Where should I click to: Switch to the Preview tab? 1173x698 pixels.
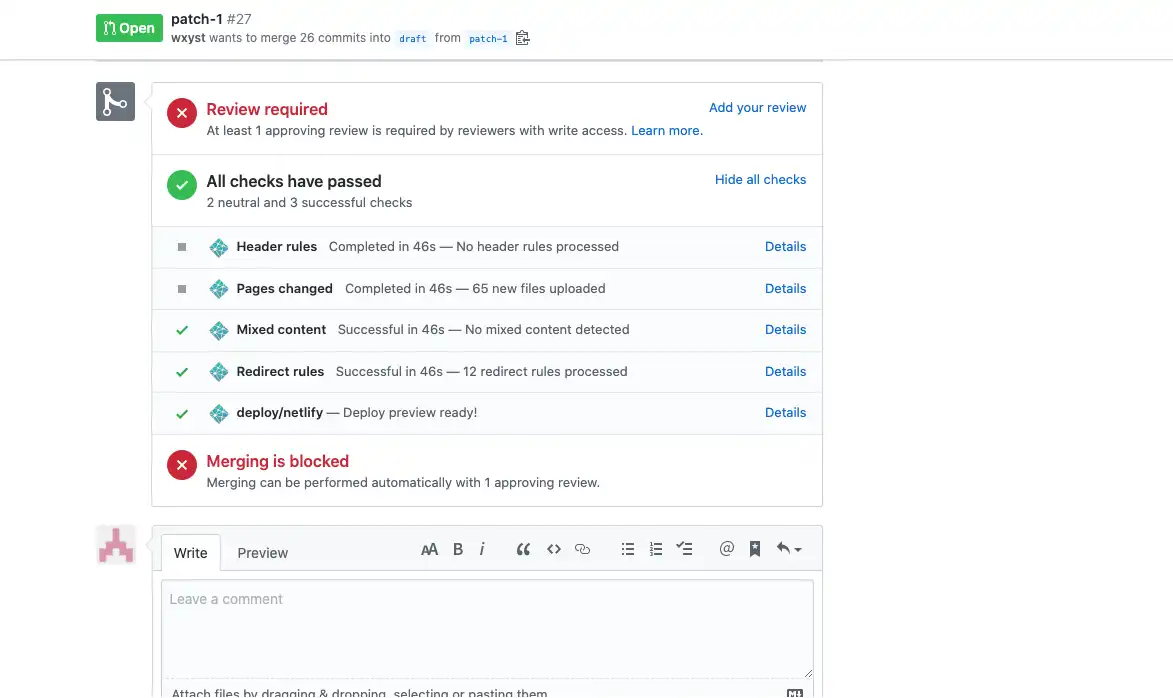[262, 553]
